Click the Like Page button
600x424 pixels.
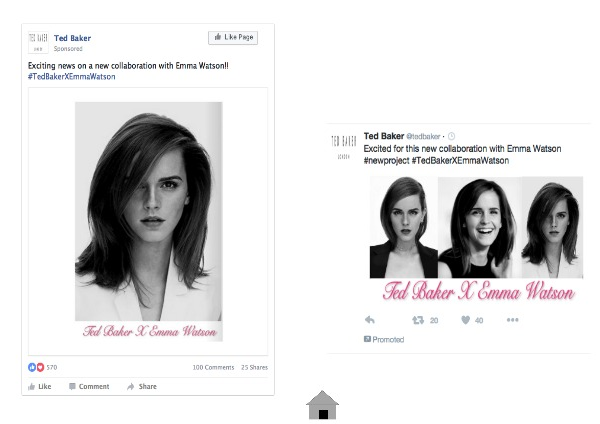[233, 38]
